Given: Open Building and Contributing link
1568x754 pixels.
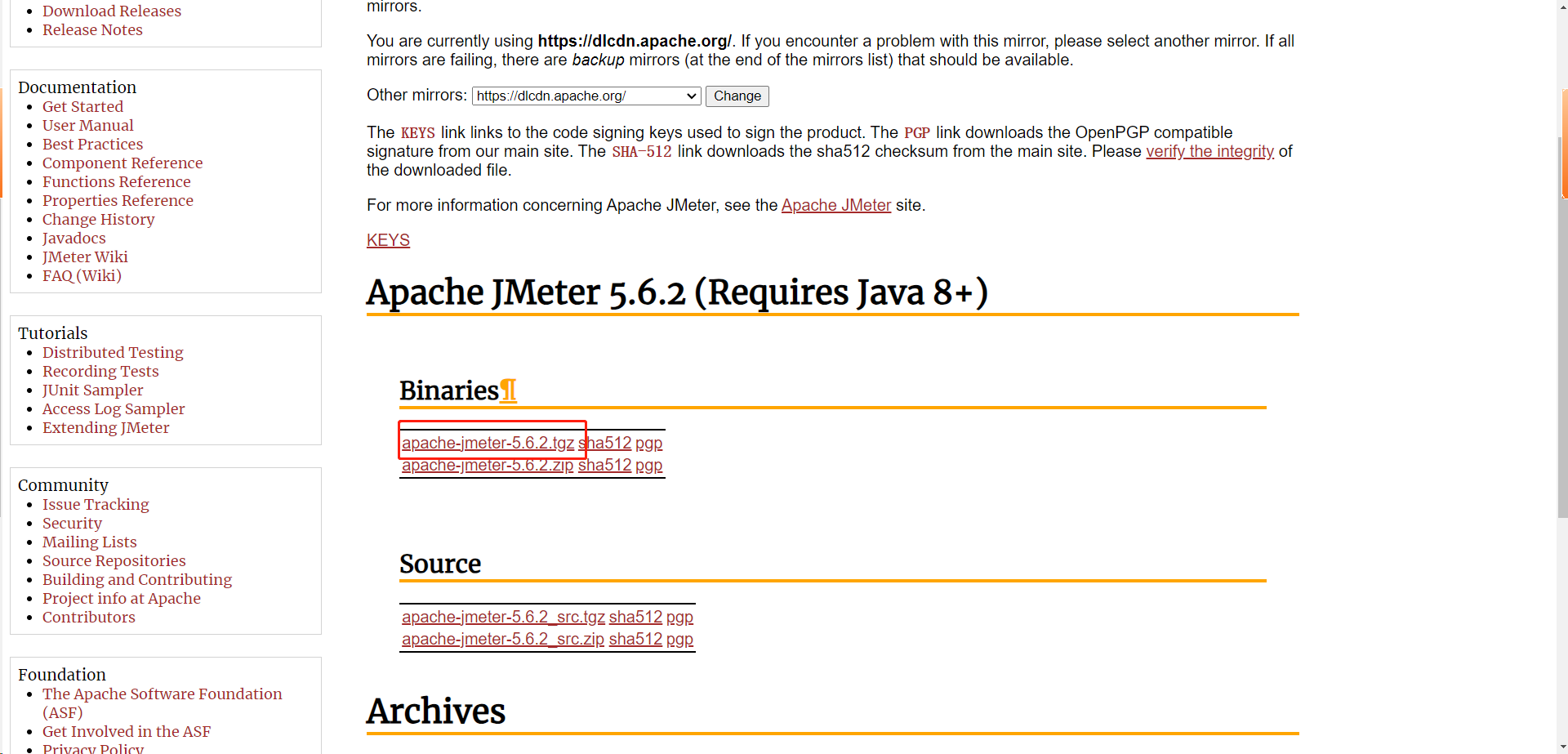Looking at the screenshot, I should [137, 579].
